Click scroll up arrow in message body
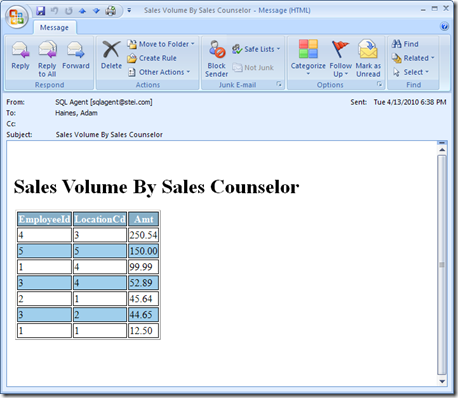Screen dimensions: 458x398 coord(442,150)
